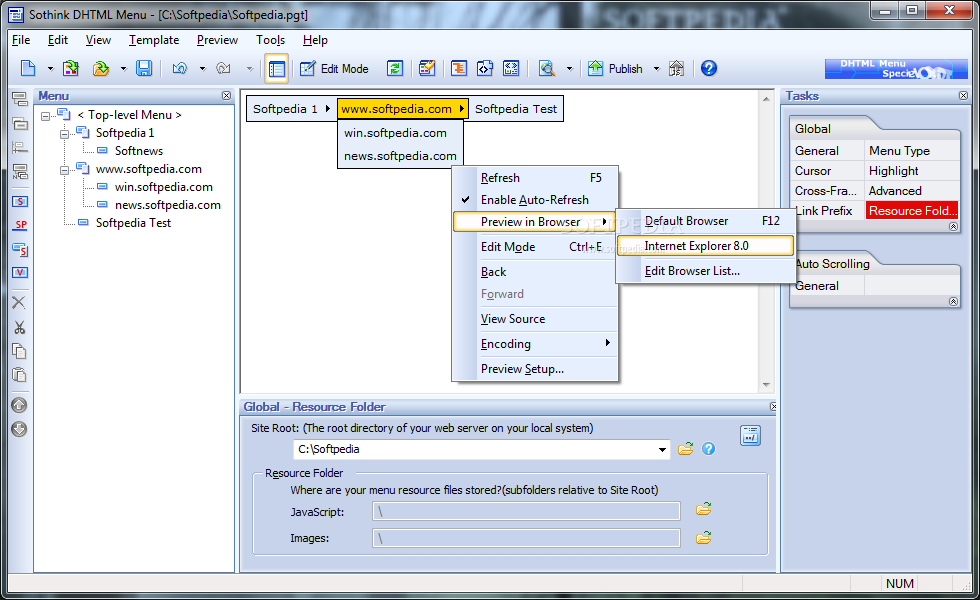Click Resource Fold... task in Global
980x600 pixels.
click(x=912, y=211)
